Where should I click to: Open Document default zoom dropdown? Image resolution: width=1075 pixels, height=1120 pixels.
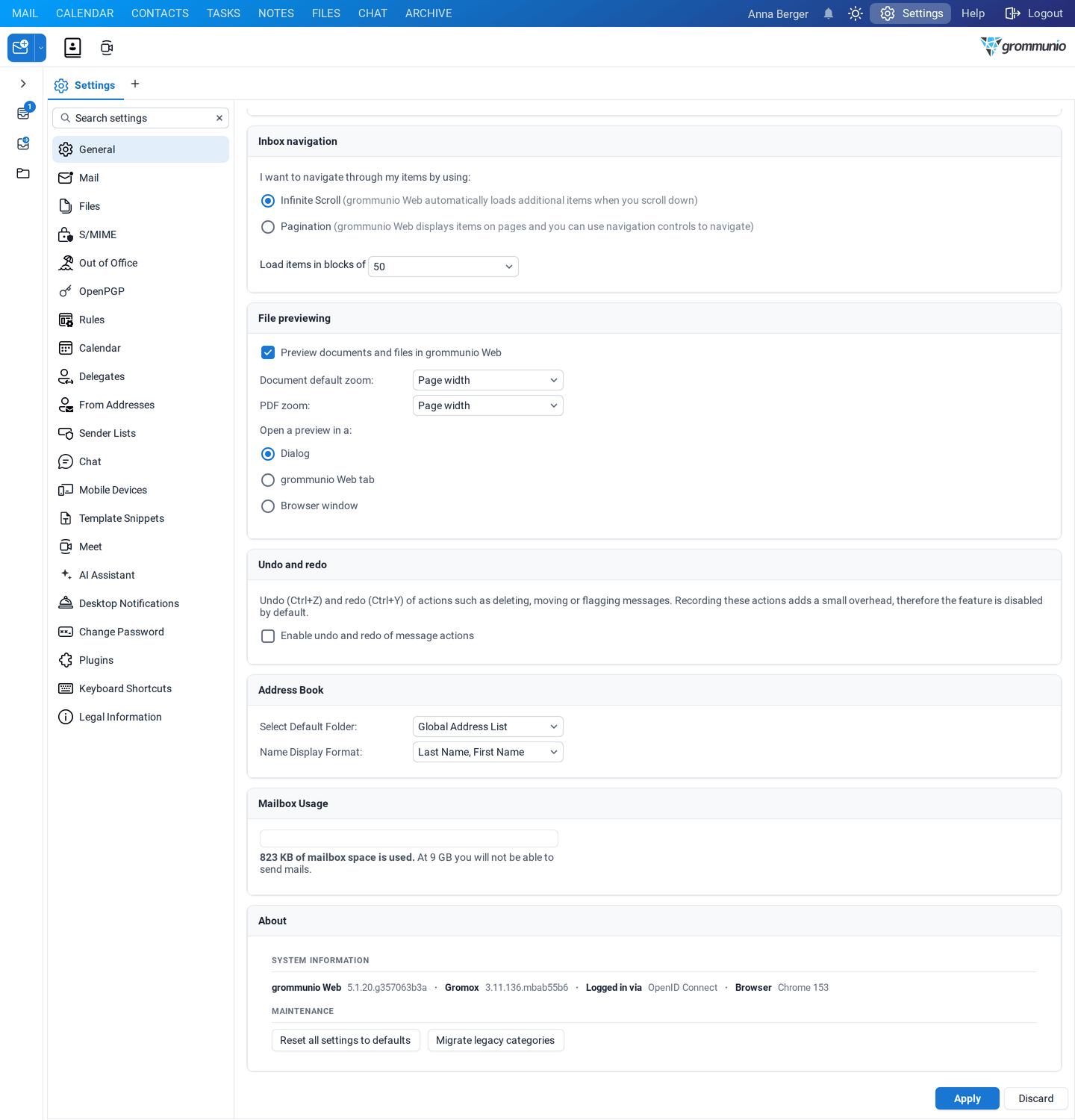488,380
